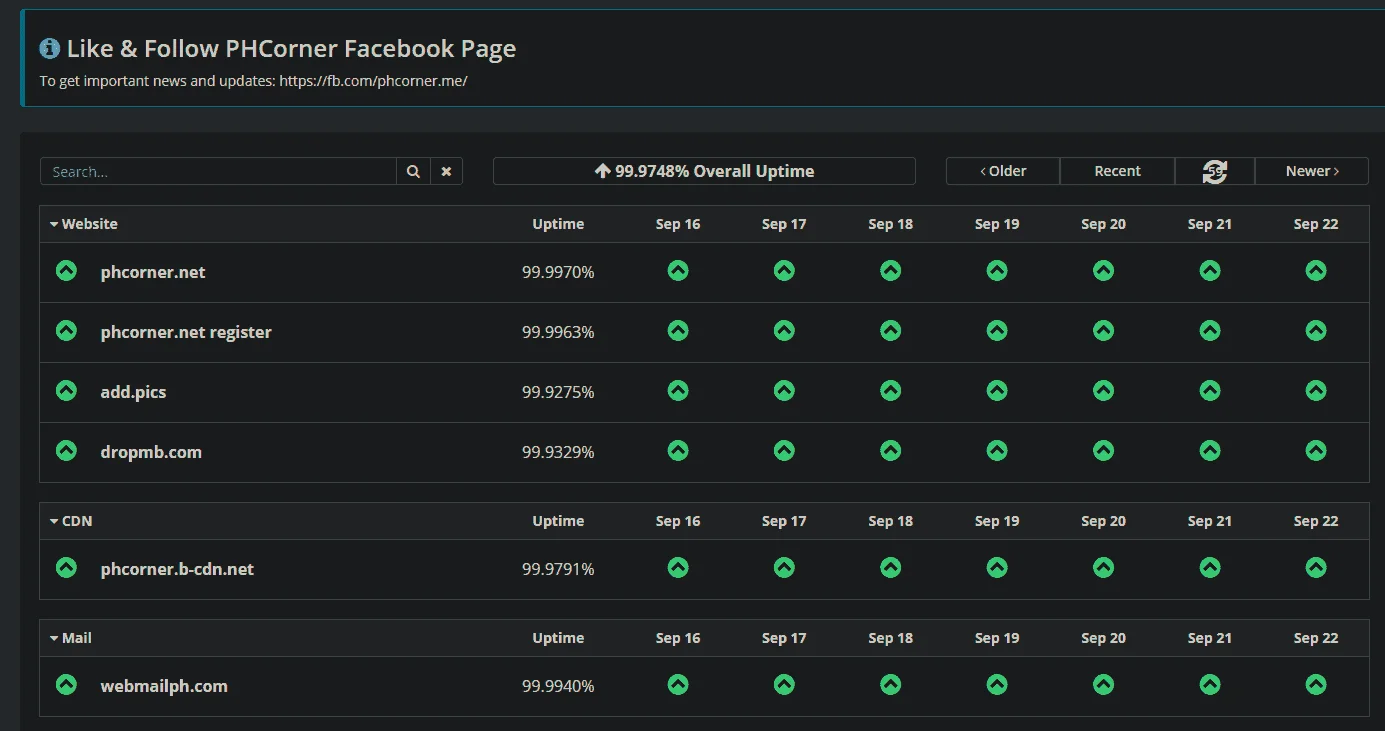Image resolution: width=1385 pixels, height=731 pixels.
Task: Click the 99.9329% uptime value
Action: (558, 452)
